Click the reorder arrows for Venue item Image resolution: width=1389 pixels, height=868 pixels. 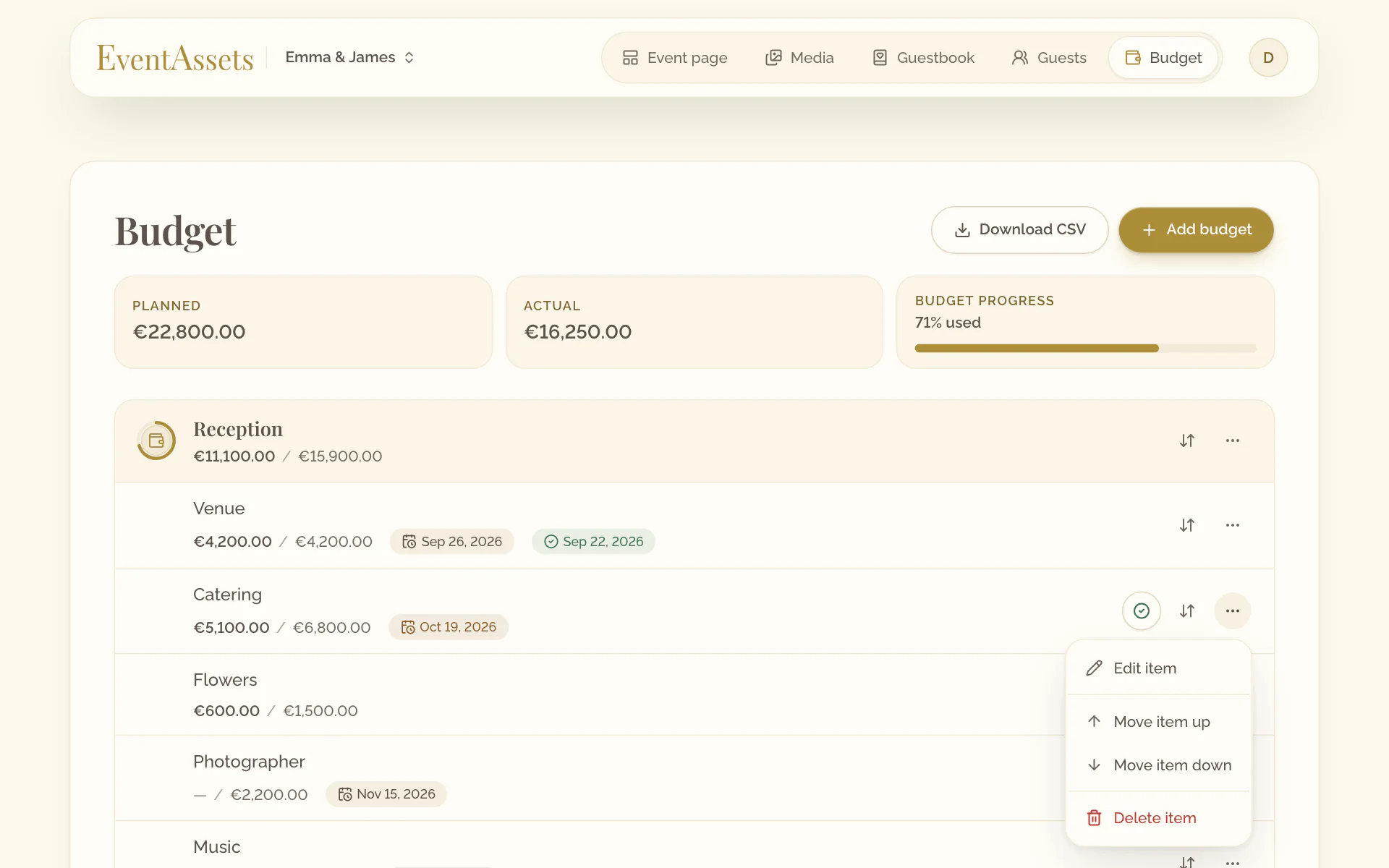pos(1187,525)
